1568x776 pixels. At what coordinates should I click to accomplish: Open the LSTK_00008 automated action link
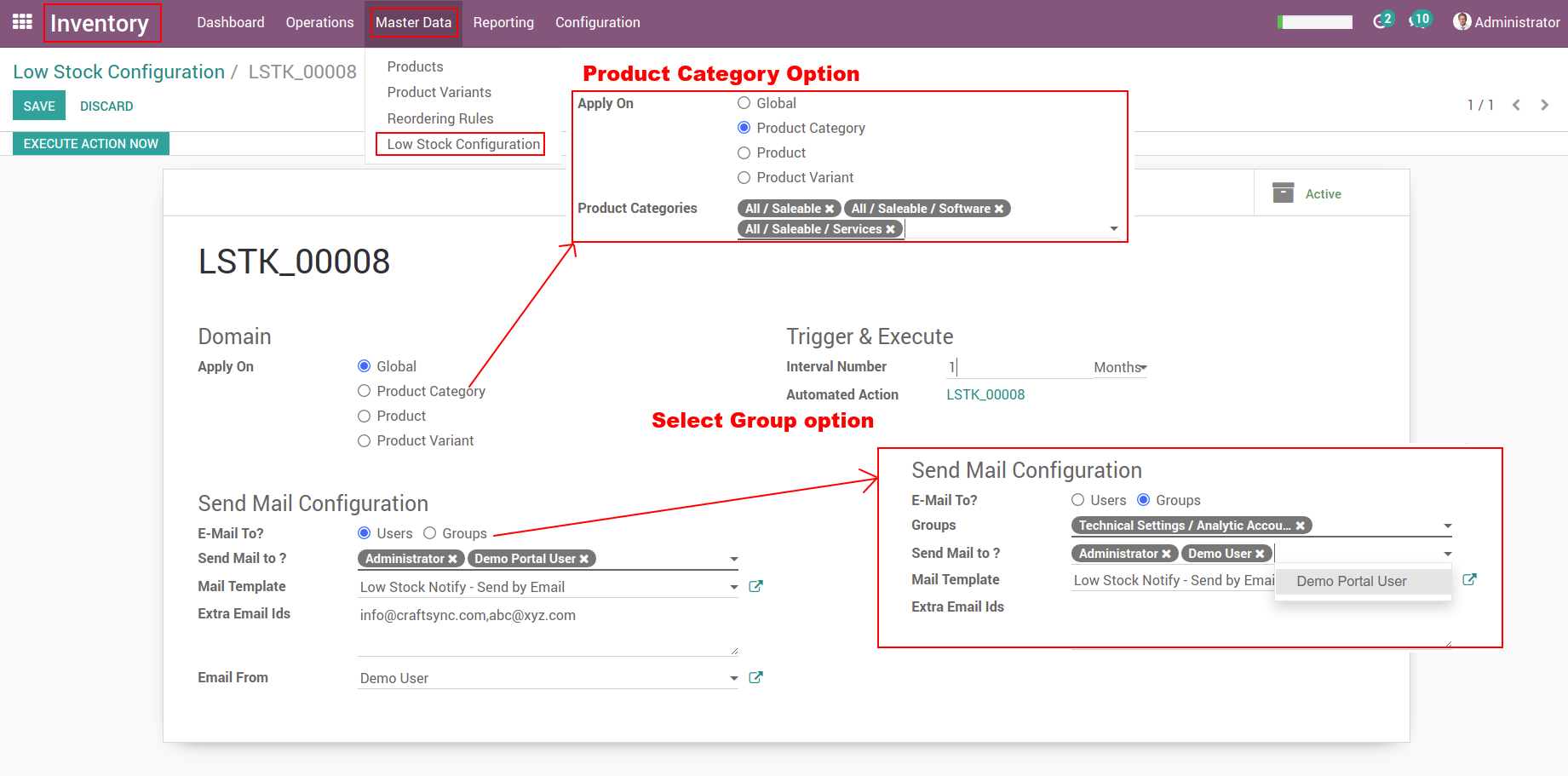tap(985, 394)
